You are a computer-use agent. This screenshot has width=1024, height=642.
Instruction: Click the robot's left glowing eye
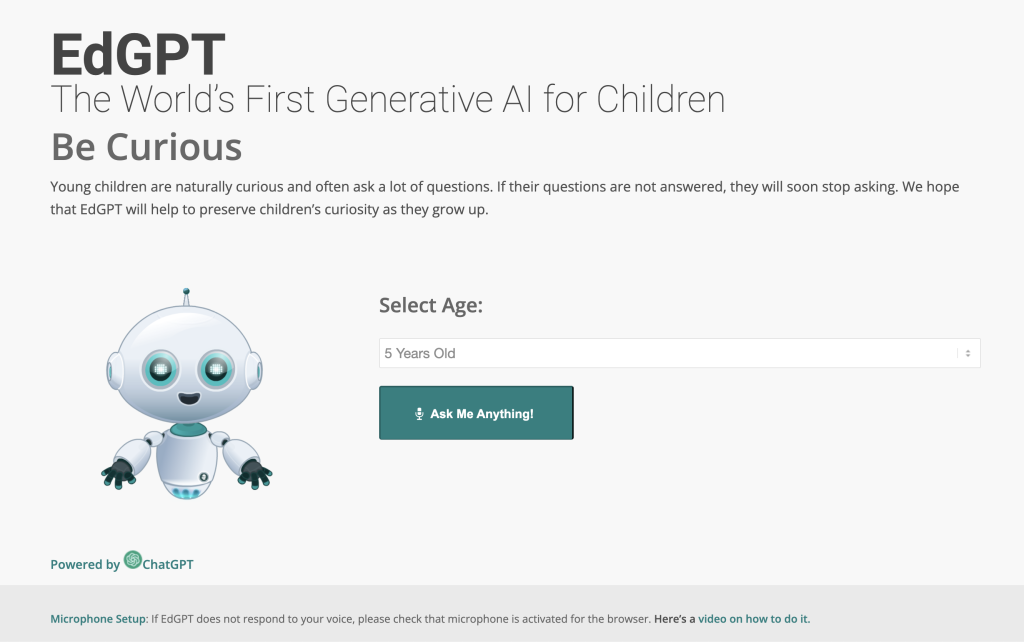pyautogui.click(x=161, y=370)
